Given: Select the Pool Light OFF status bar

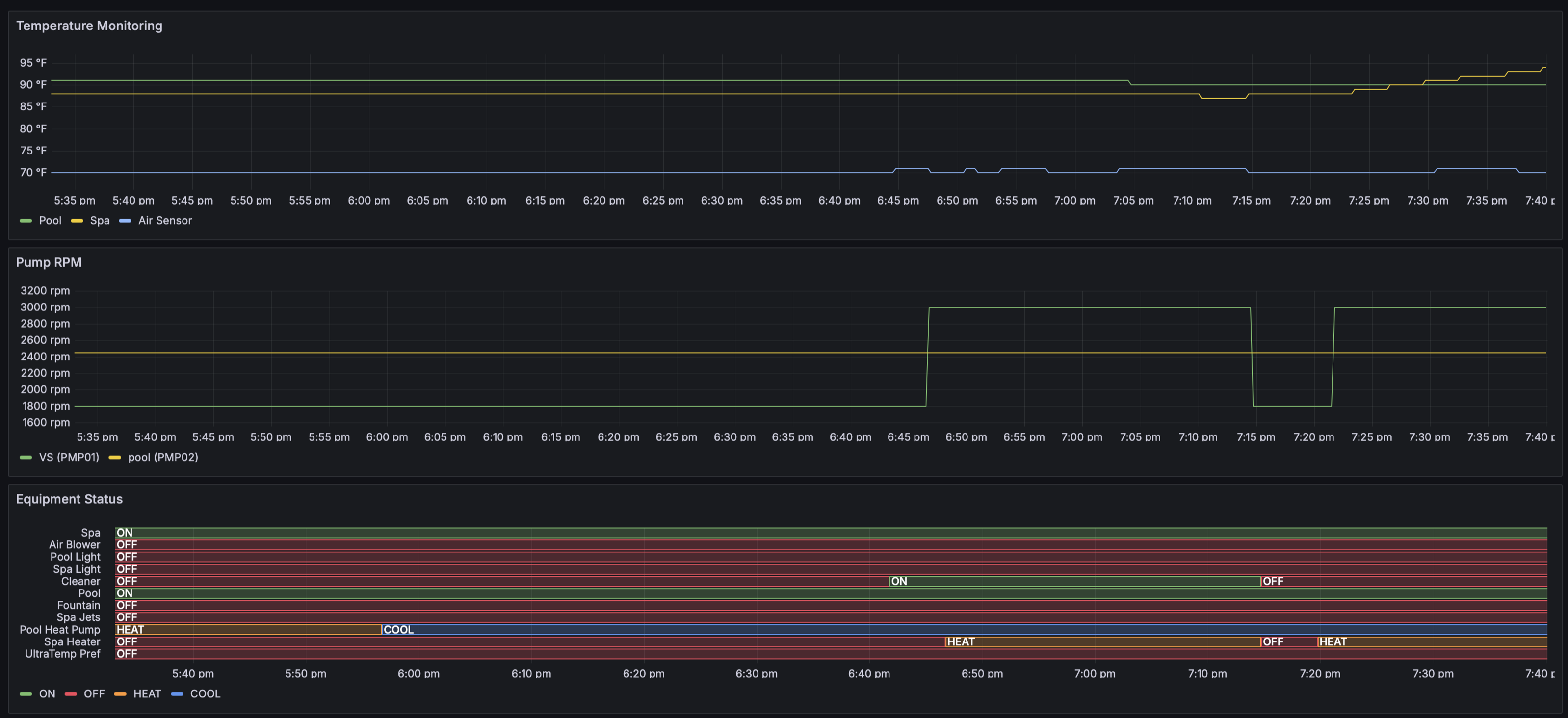Looking at the screenshot, I should 831,557.
